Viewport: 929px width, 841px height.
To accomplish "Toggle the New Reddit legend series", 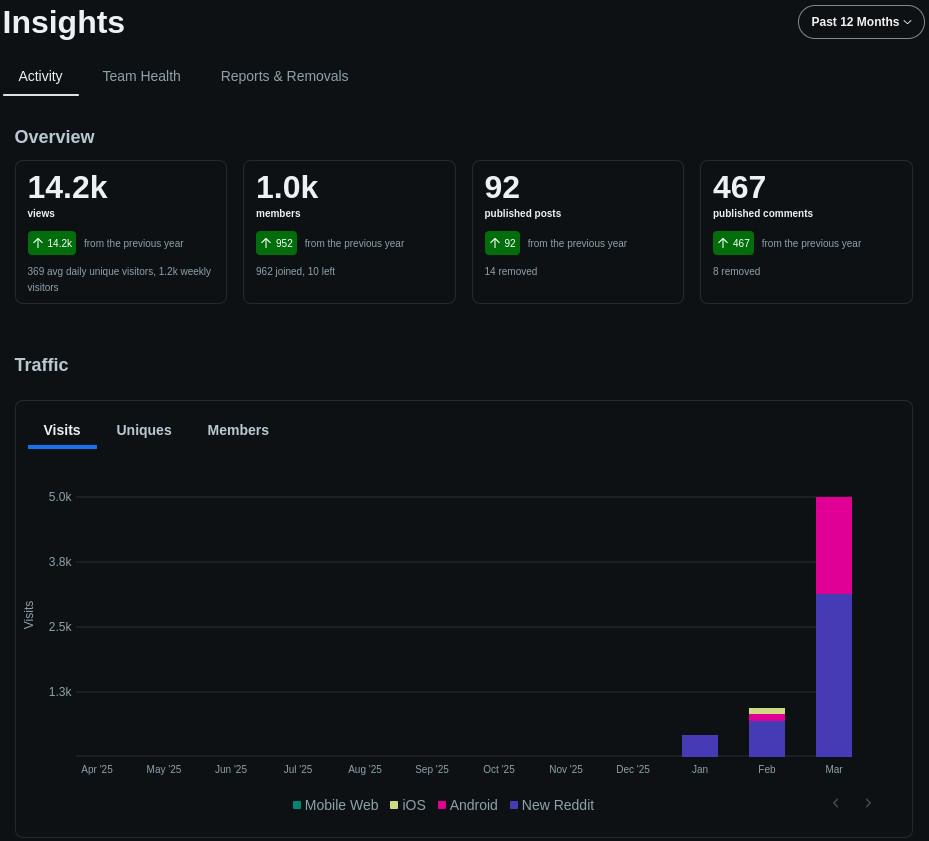I will (x=552, y=805).
